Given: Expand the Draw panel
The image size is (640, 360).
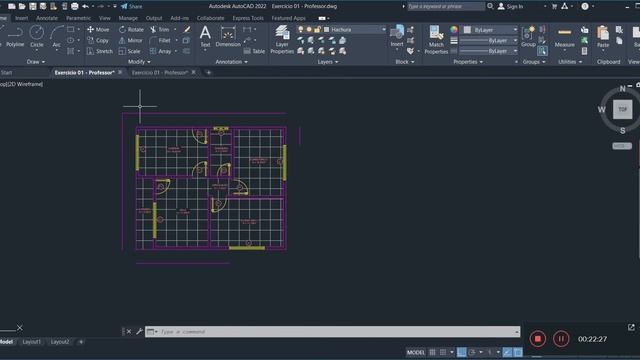Looking at the screenshot, I should 36,62.
